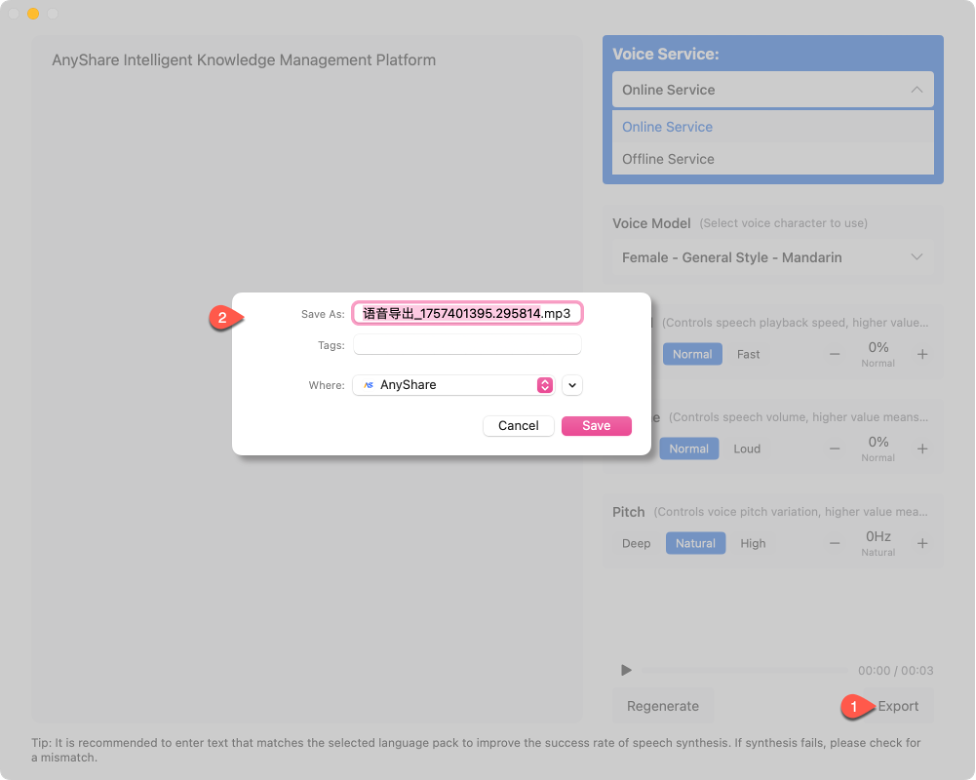This screenshot has width=976, height=780.
Task: Decrease volume with the minus icon
Action: click(x=835, y=449)
